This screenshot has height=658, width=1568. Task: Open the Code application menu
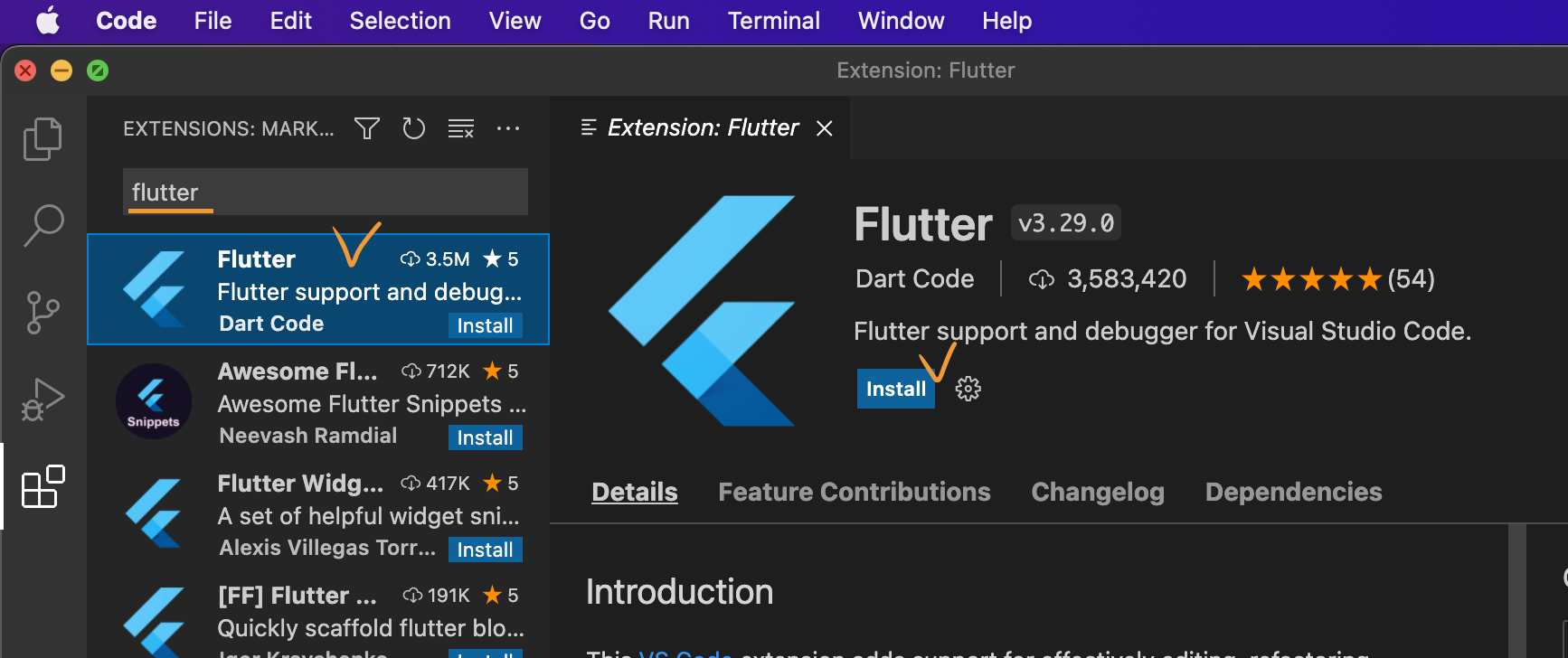pyautogui.click(x=127, y=21)
